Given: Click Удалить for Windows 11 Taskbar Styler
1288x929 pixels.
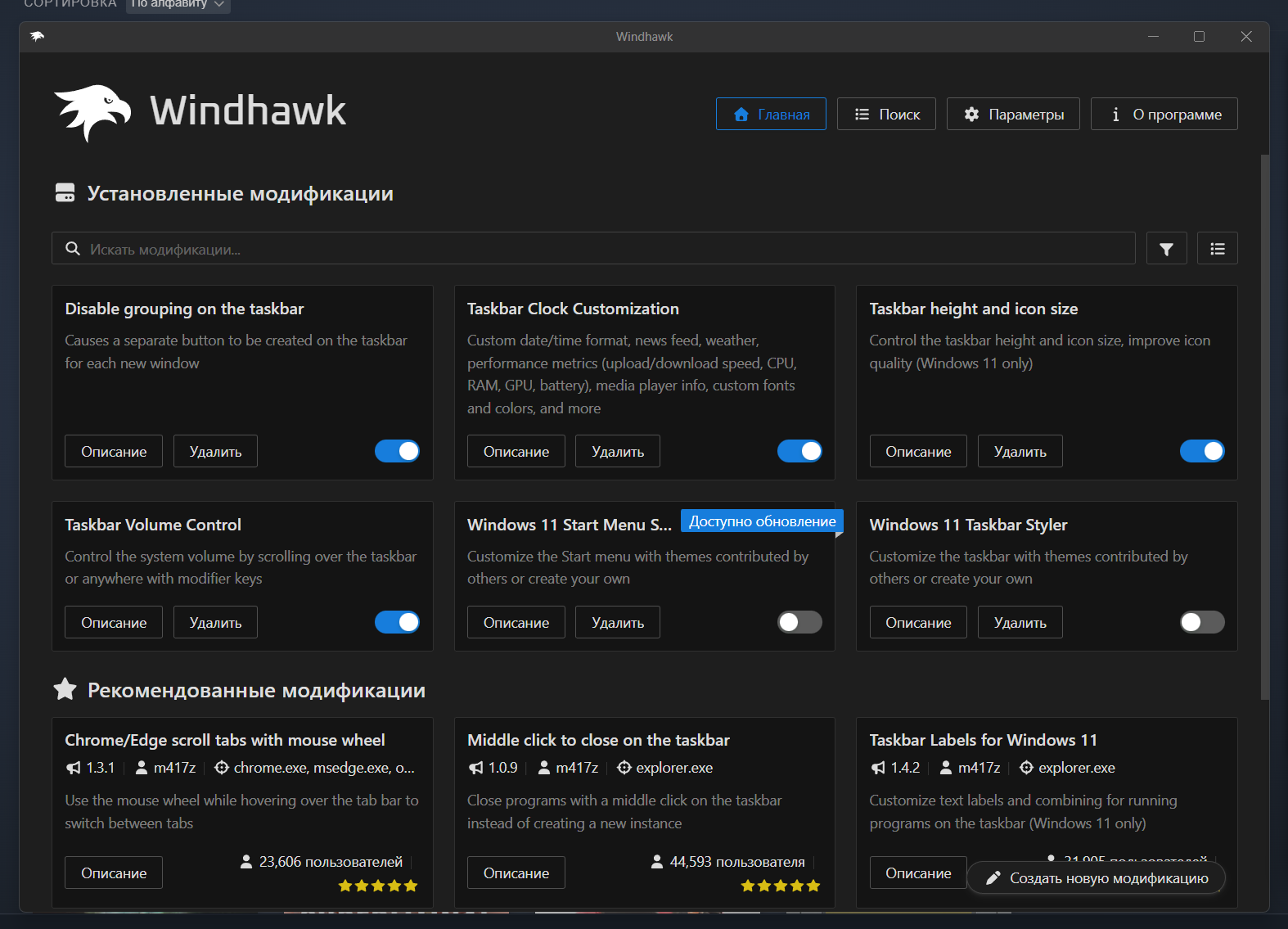Looking at the screenshot, I should (1020, 622).
